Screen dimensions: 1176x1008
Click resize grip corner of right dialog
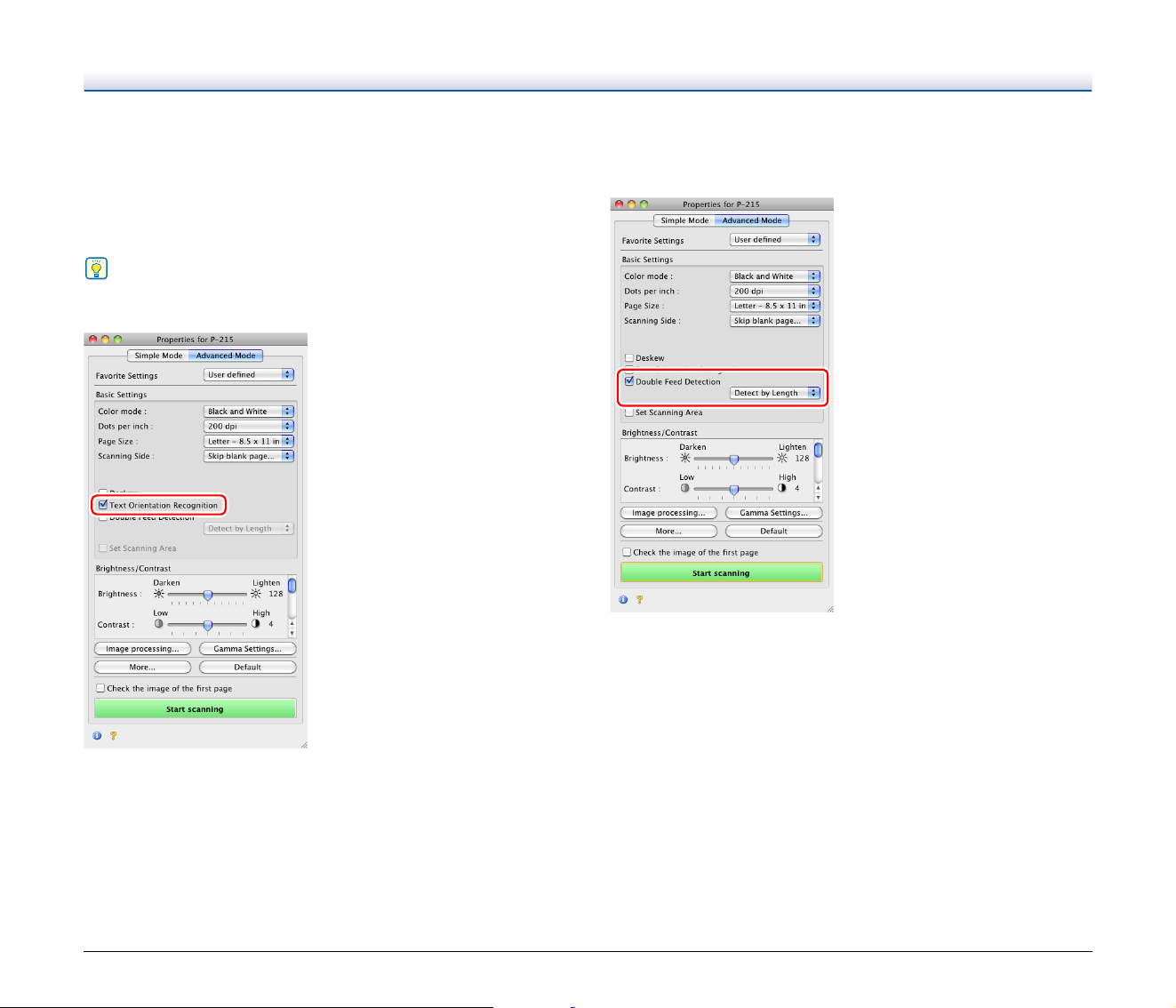(829, 608)
